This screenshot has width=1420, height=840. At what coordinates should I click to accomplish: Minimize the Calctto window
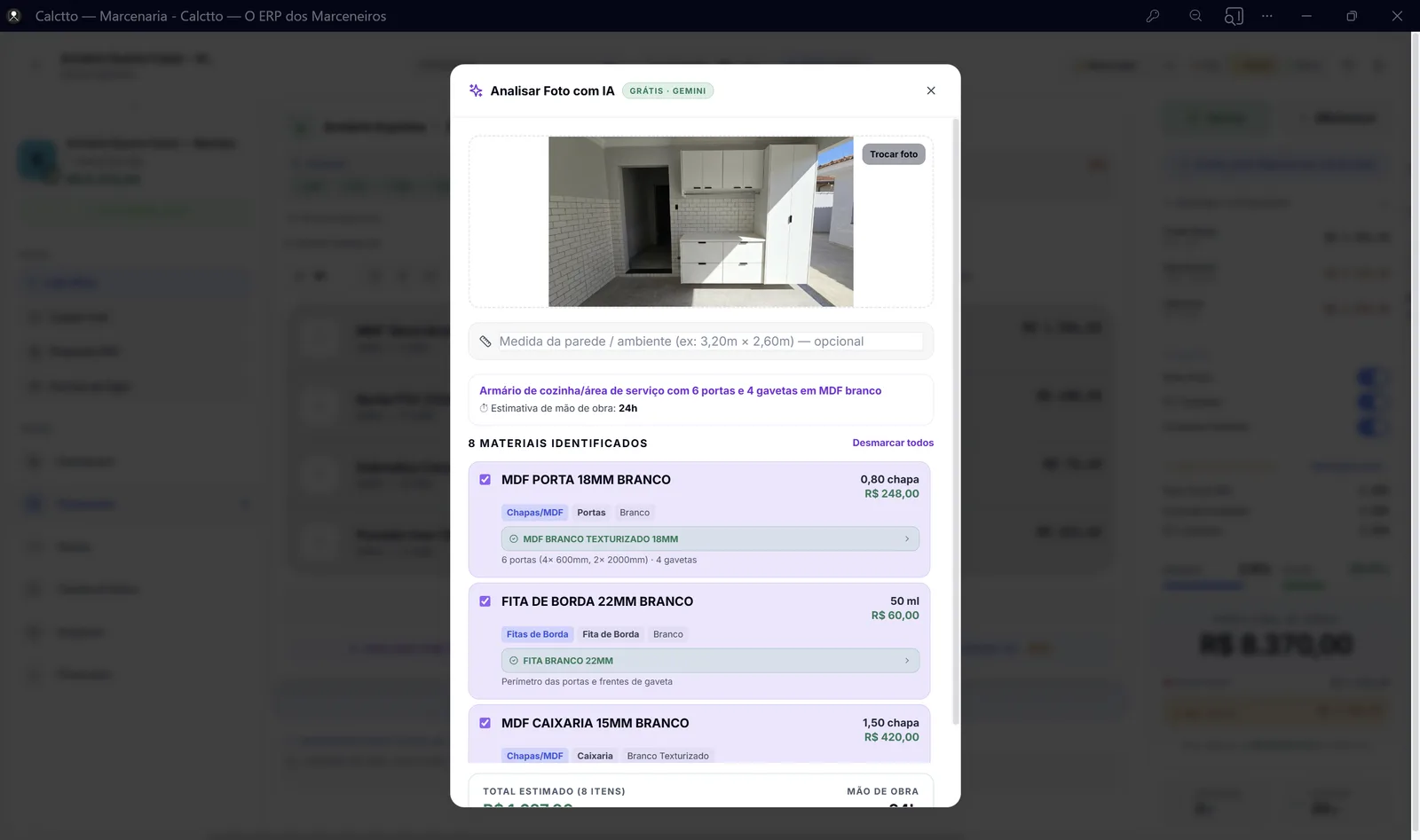pyautogui.click(x=1306, y=16)
